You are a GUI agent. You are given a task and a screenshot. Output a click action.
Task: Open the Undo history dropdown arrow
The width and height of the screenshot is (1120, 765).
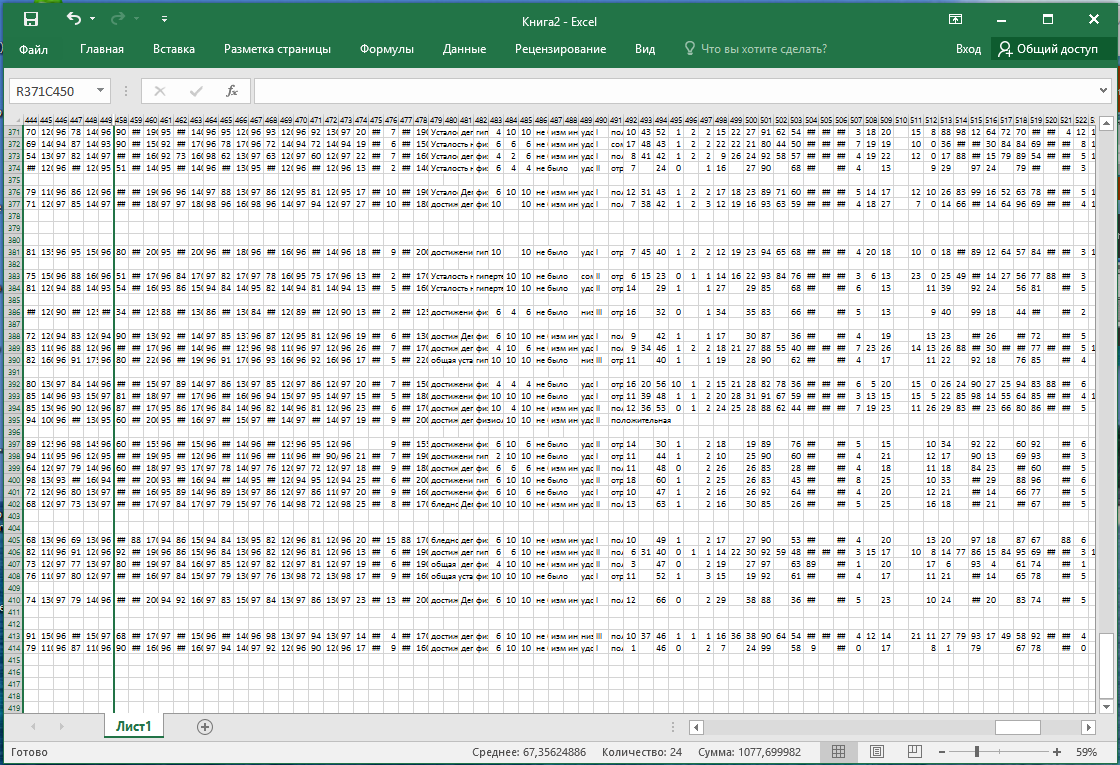[x=93, y=19]
